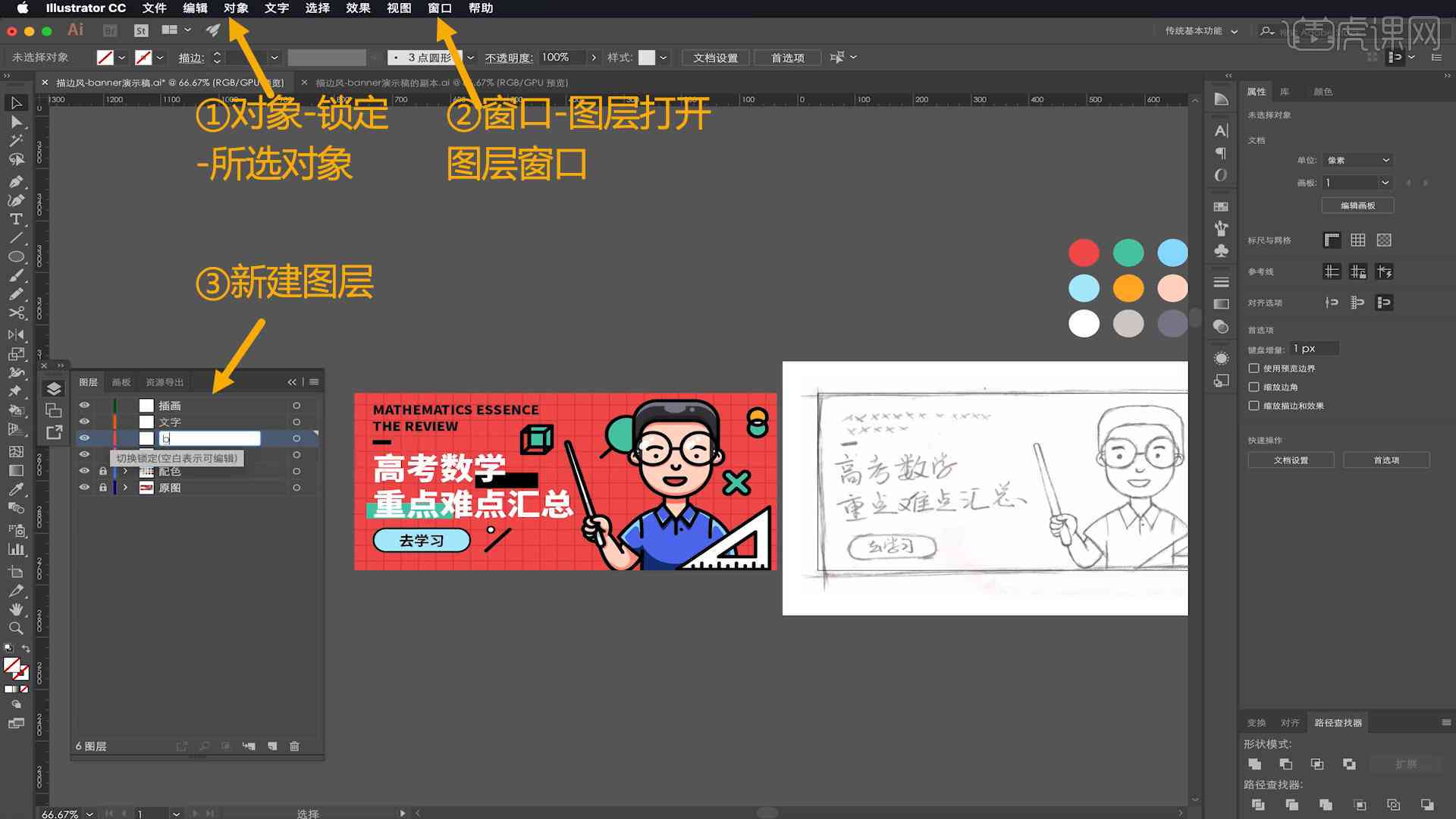Click the banner sketch thumbnail
The image size is (1456, 819).
pos(985,488)
